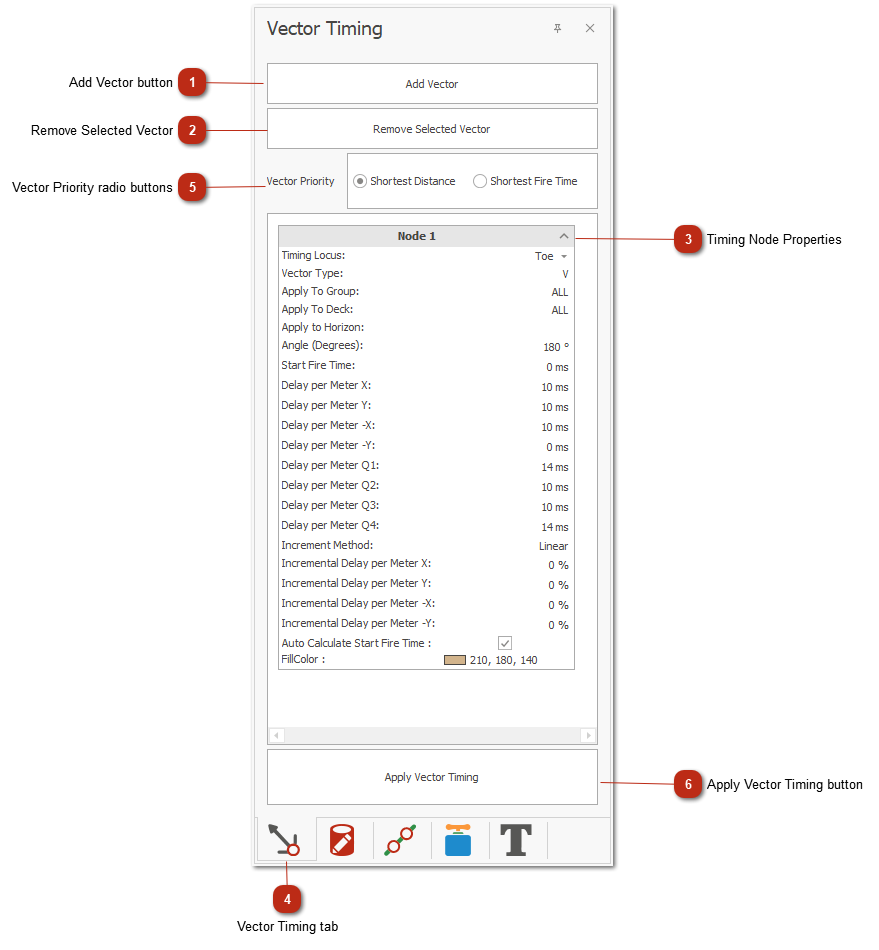The width and height of the screenshot is (879, 950).
Task: Select Shortest Distance vector priority
Action: [x=360, y=181]
